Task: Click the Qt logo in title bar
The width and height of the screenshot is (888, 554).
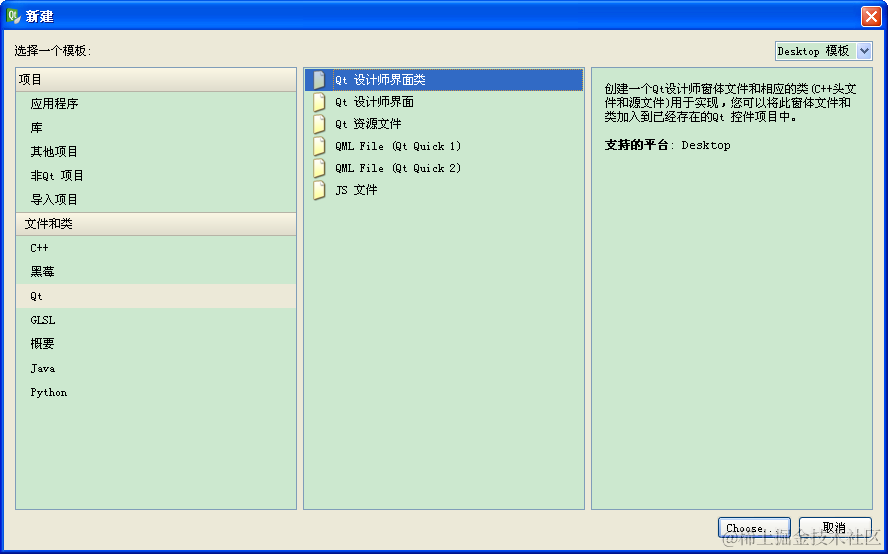Action: (14, 16)
